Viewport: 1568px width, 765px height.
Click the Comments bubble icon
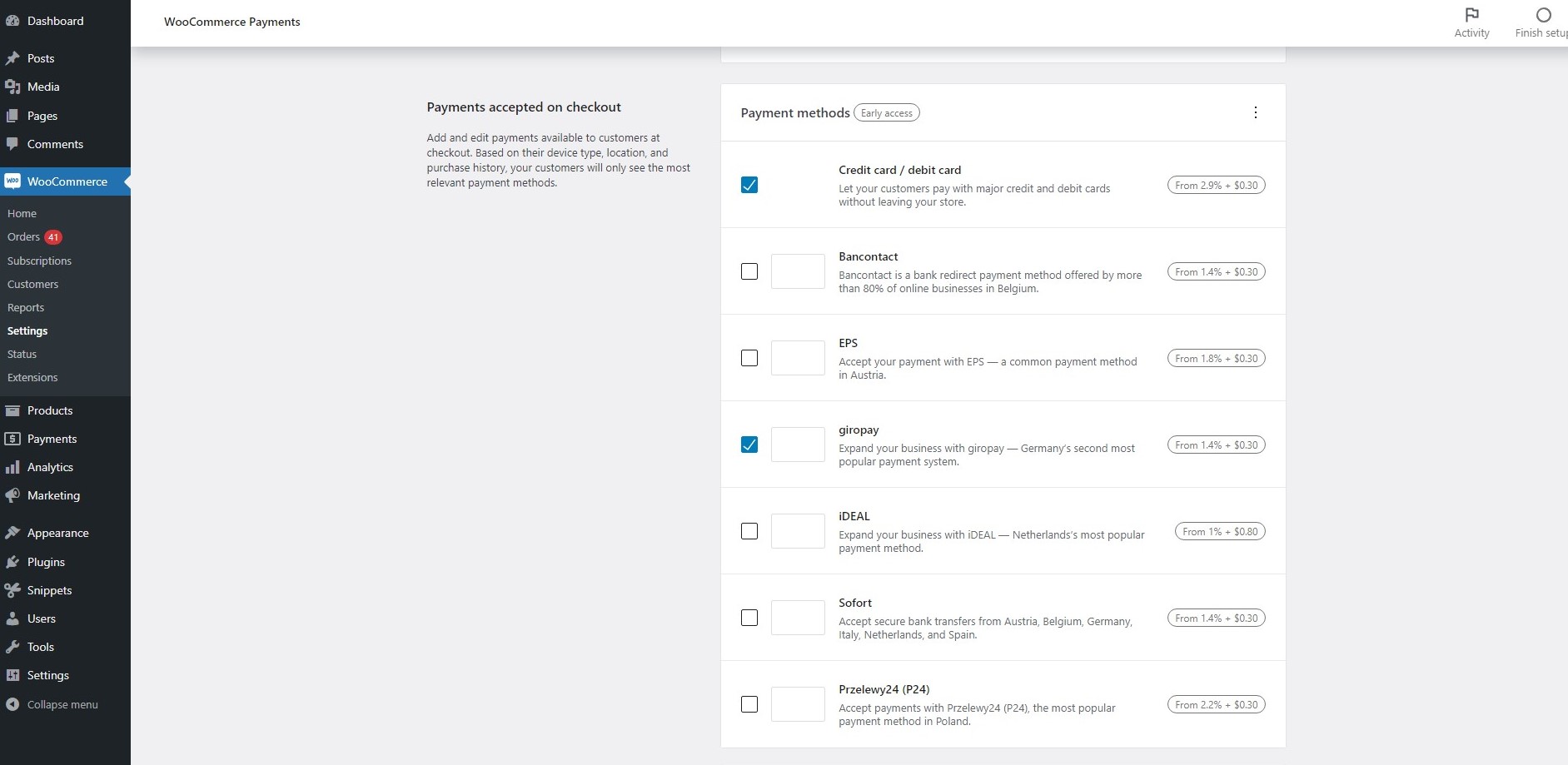click(12, 144)
